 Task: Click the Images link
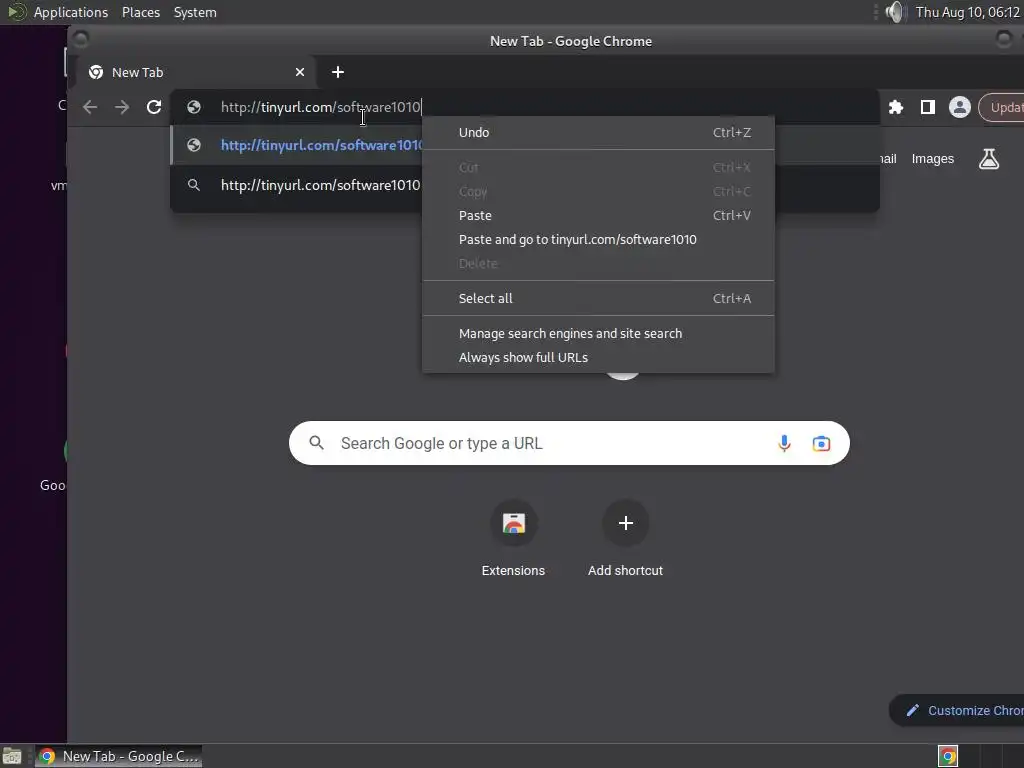933,159
